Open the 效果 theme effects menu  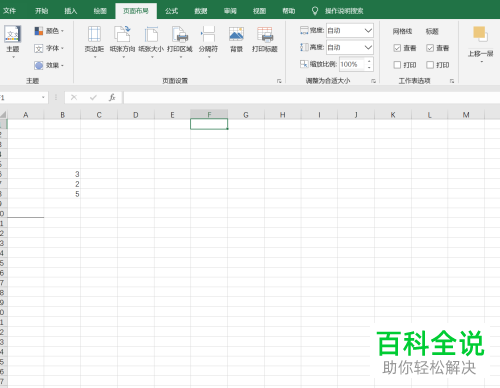(x=49, y=65)
